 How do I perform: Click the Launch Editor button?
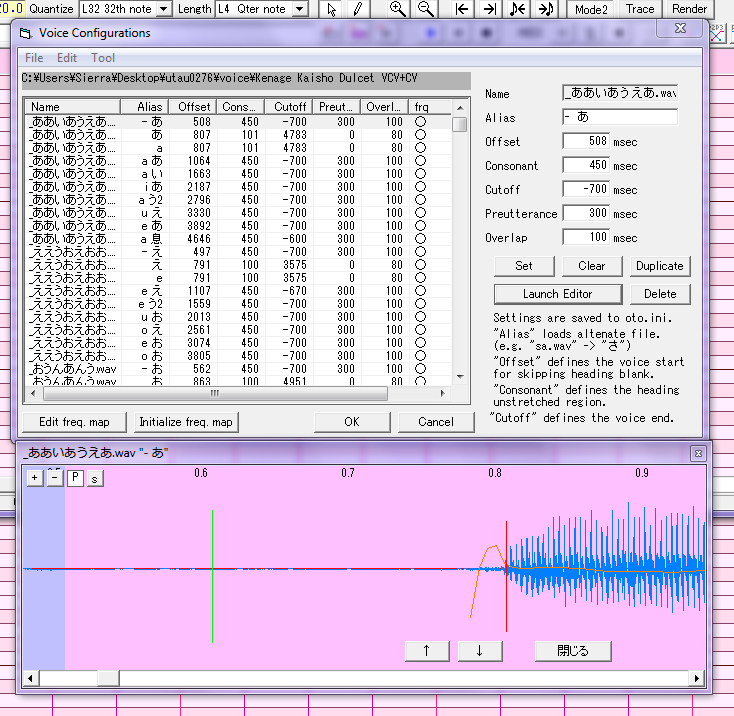coord(557,294)
